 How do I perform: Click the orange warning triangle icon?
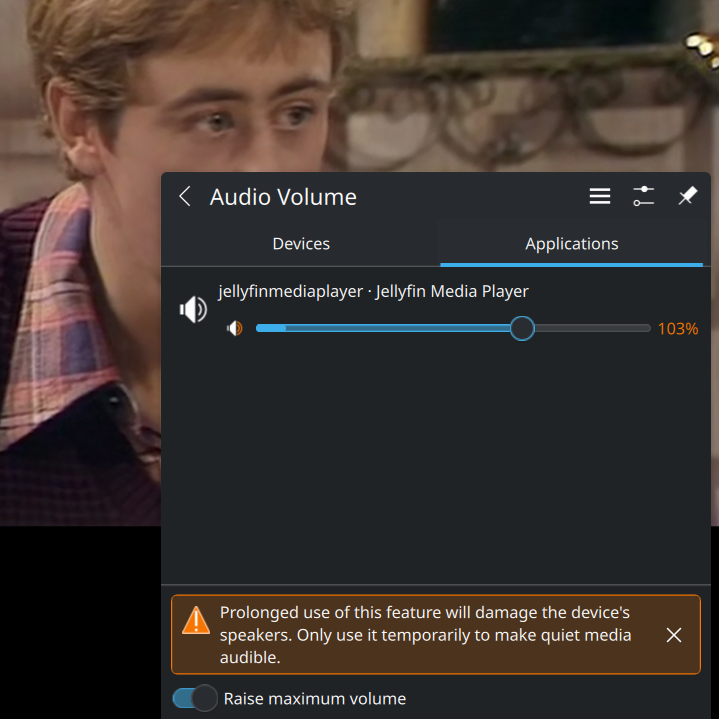[196, 620]
